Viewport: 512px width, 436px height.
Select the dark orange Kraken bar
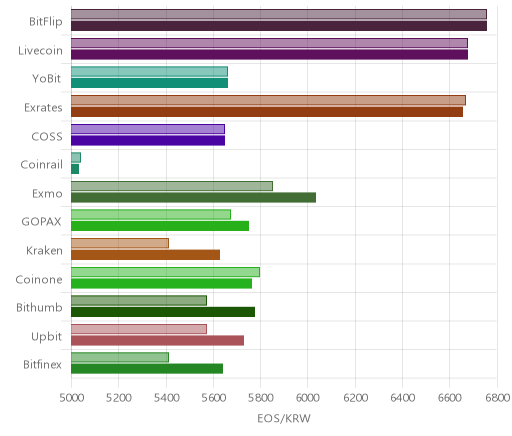(145, 255)
